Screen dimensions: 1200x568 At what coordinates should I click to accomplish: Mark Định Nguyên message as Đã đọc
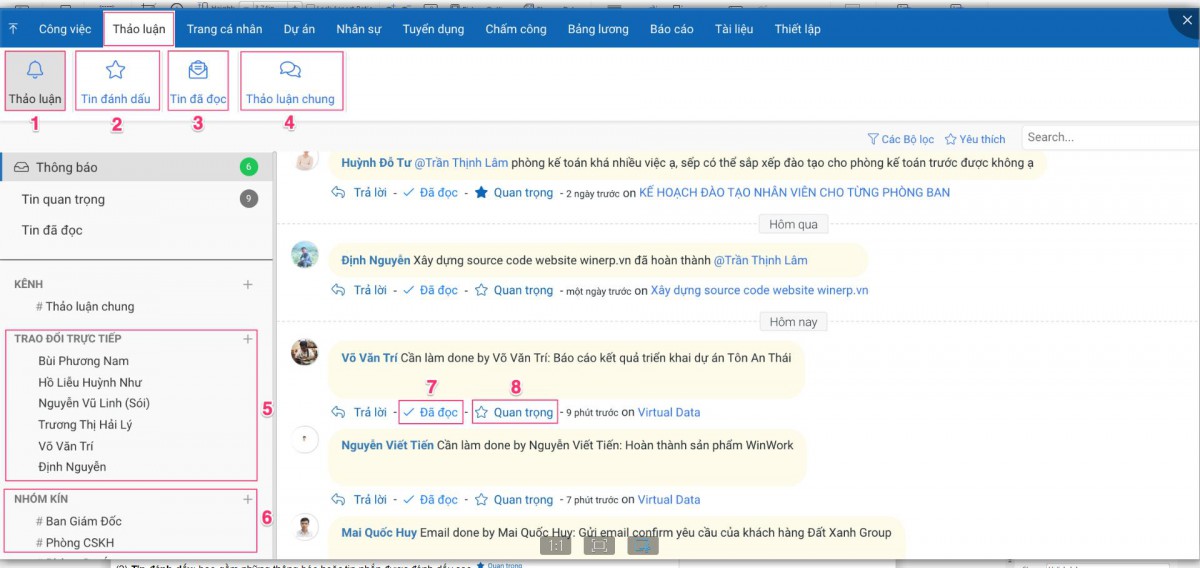click(x=430, y=290)
